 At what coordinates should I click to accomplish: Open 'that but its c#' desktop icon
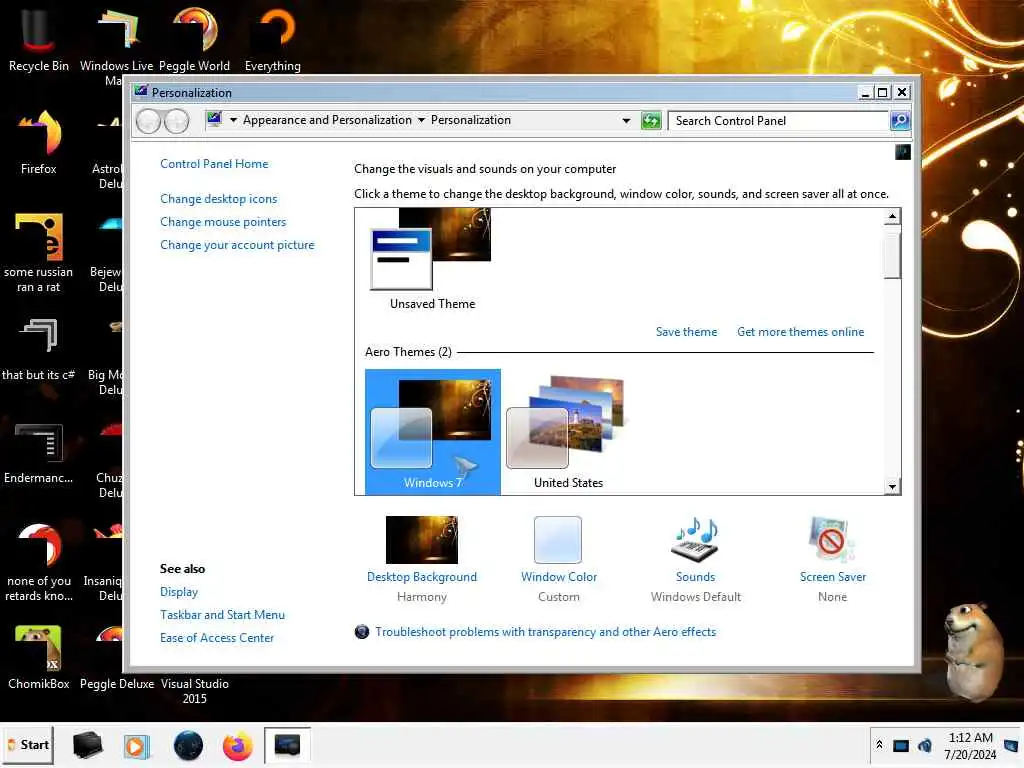pos(39,349)
